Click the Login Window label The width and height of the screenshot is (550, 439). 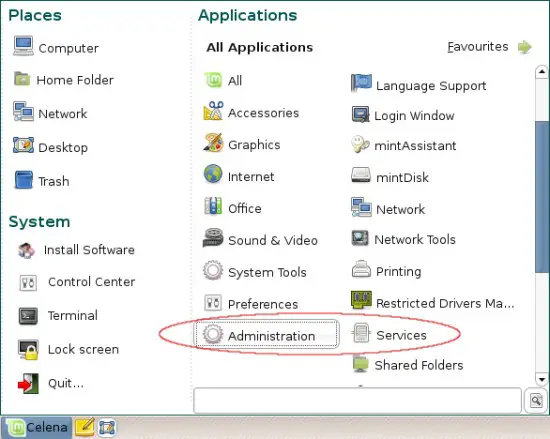(414, 116)
